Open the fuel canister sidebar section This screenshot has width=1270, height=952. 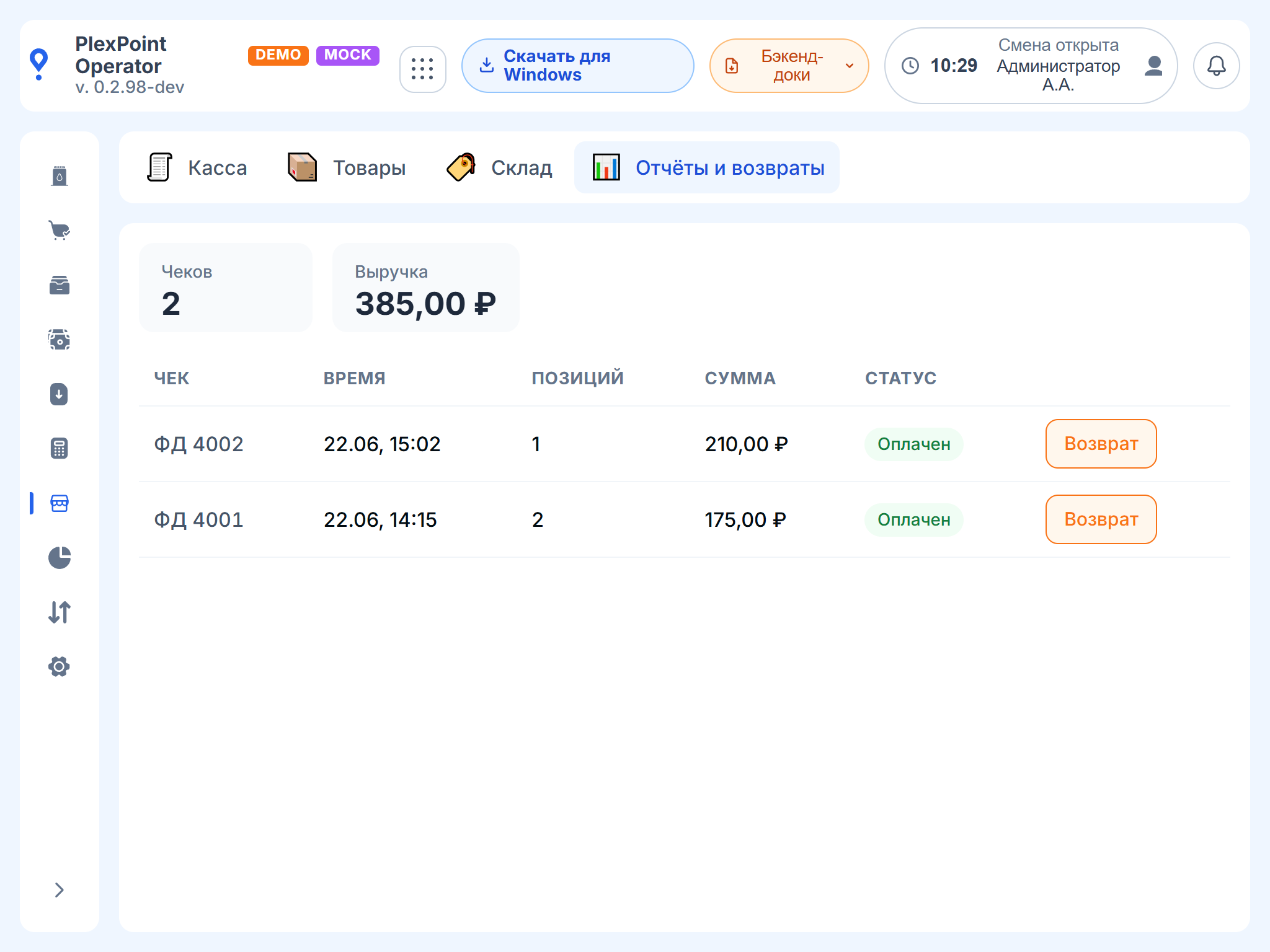coord(60,176)
